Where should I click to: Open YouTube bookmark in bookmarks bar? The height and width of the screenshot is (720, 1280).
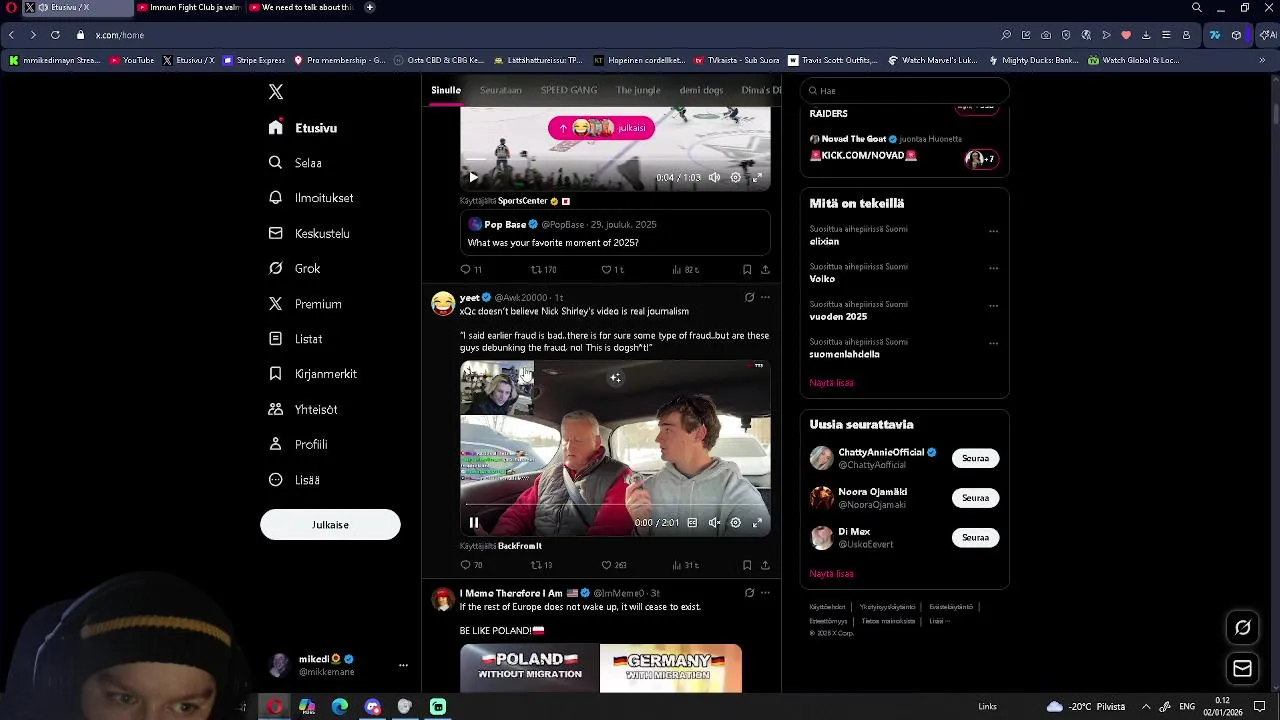pyautogui.click(x=132, y=60)
